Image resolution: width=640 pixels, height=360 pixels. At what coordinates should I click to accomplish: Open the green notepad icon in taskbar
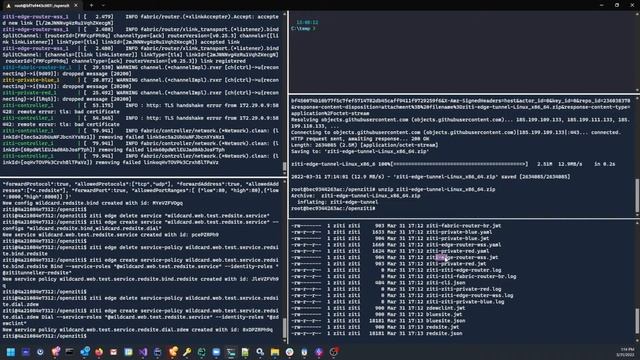[x=245, y=352]
